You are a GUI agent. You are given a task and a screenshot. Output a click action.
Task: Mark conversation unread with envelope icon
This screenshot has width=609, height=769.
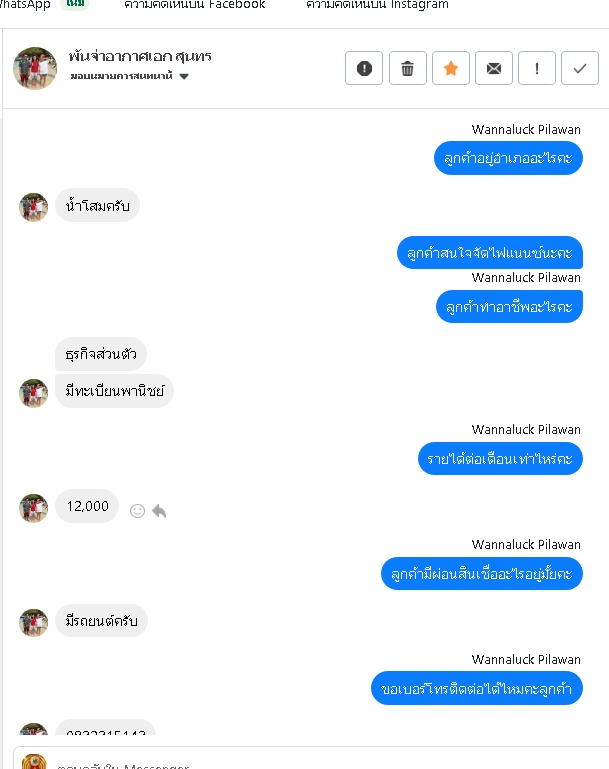pos(494,68)
